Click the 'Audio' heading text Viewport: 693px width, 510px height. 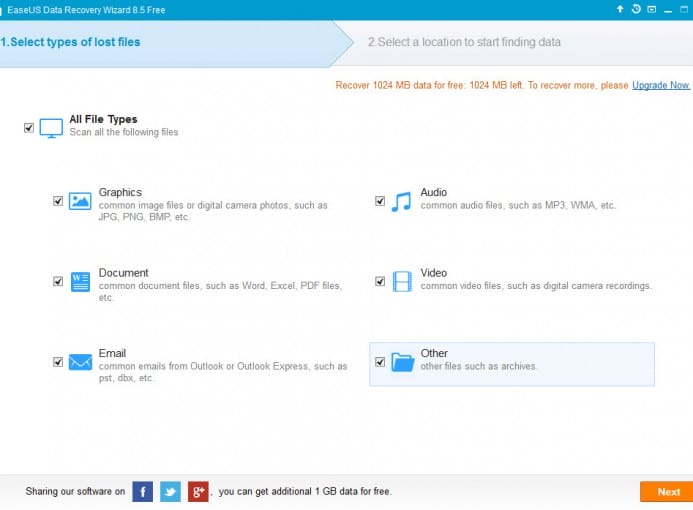click(x=434, y=192)
